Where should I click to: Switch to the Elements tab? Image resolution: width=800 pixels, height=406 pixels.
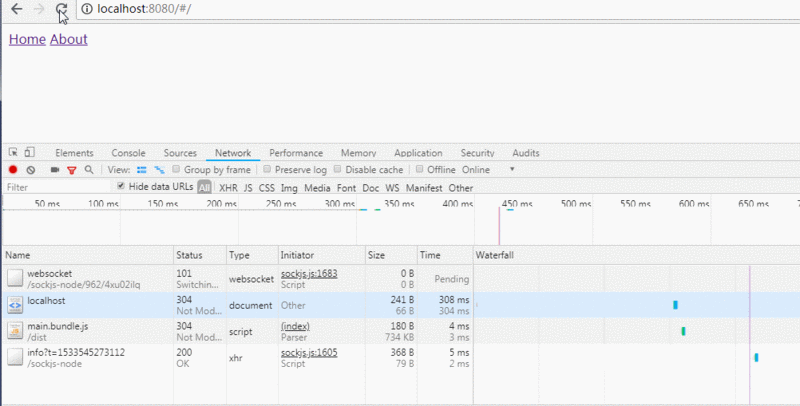tap(74, 153)
